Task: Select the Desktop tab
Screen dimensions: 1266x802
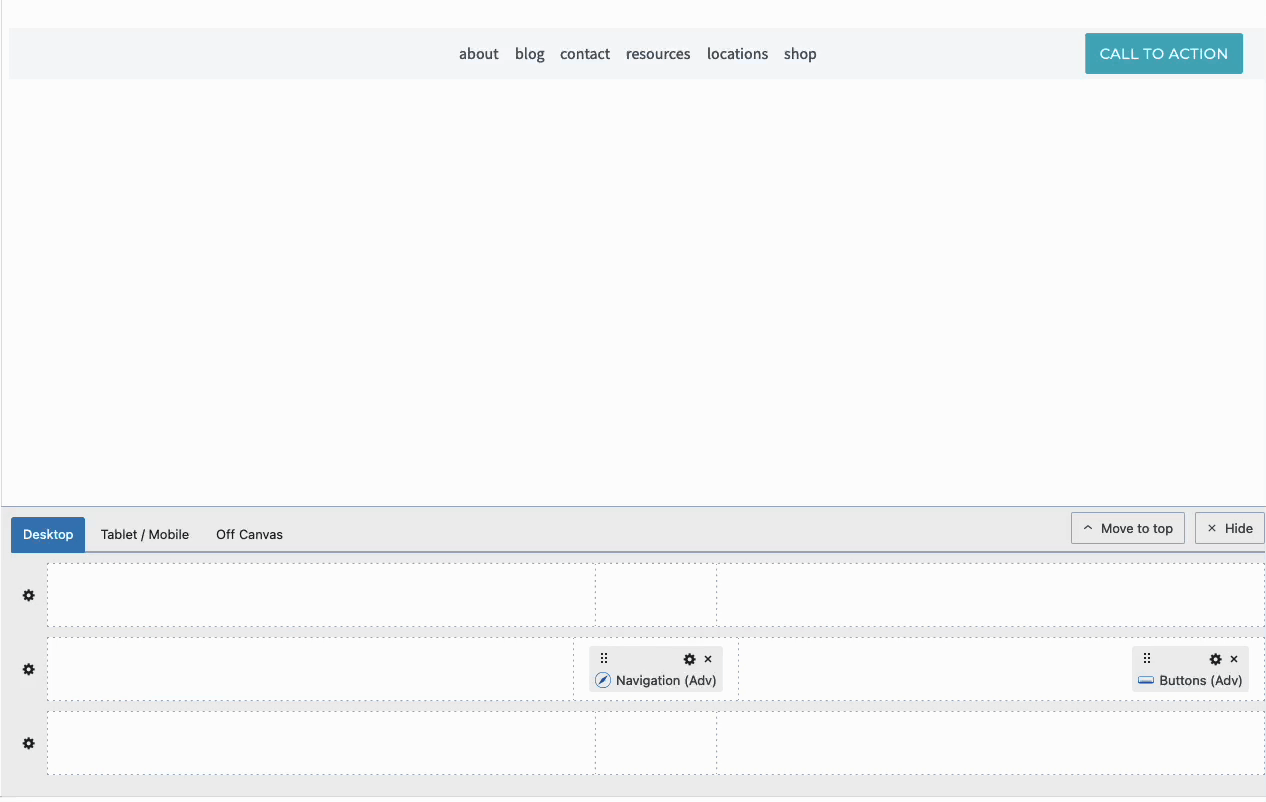Action: coord(47,534)
